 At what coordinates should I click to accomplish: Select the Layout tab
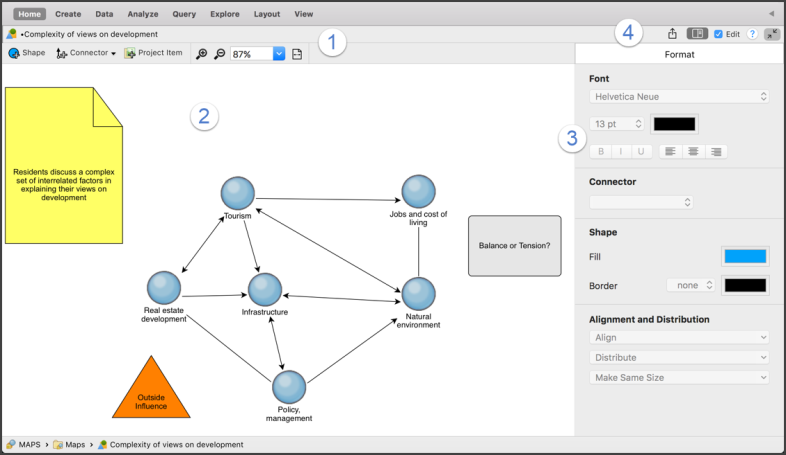[267, 14]
